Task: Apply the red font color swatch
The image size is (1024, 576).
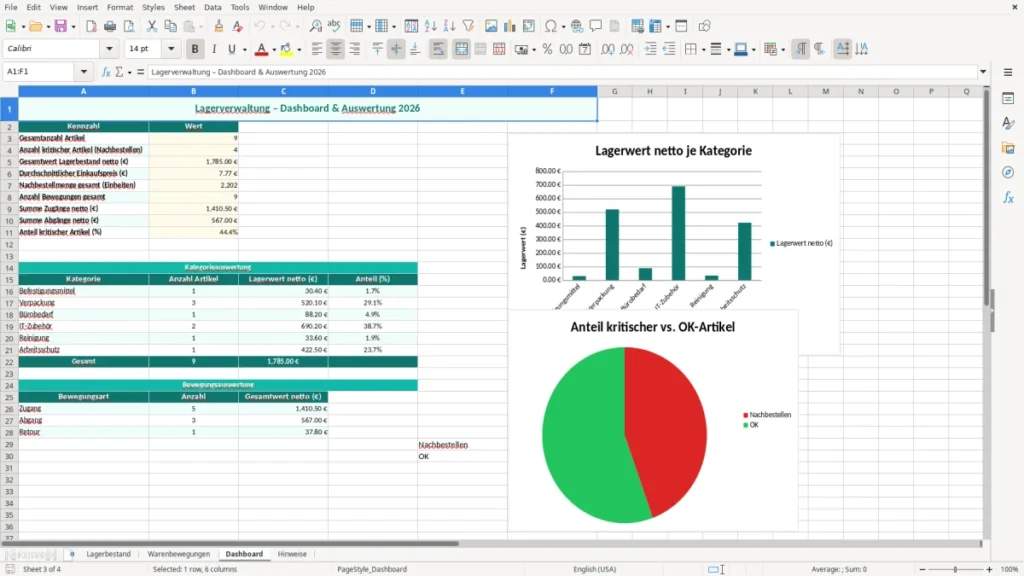Action: coord(261,49)
